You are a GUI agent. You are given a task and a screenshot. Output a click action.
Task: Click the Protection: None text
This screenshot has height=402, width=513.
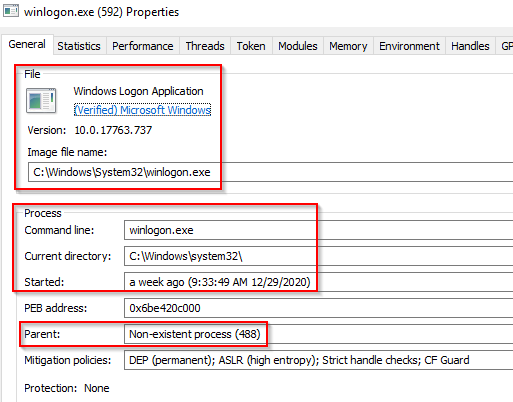67,388
